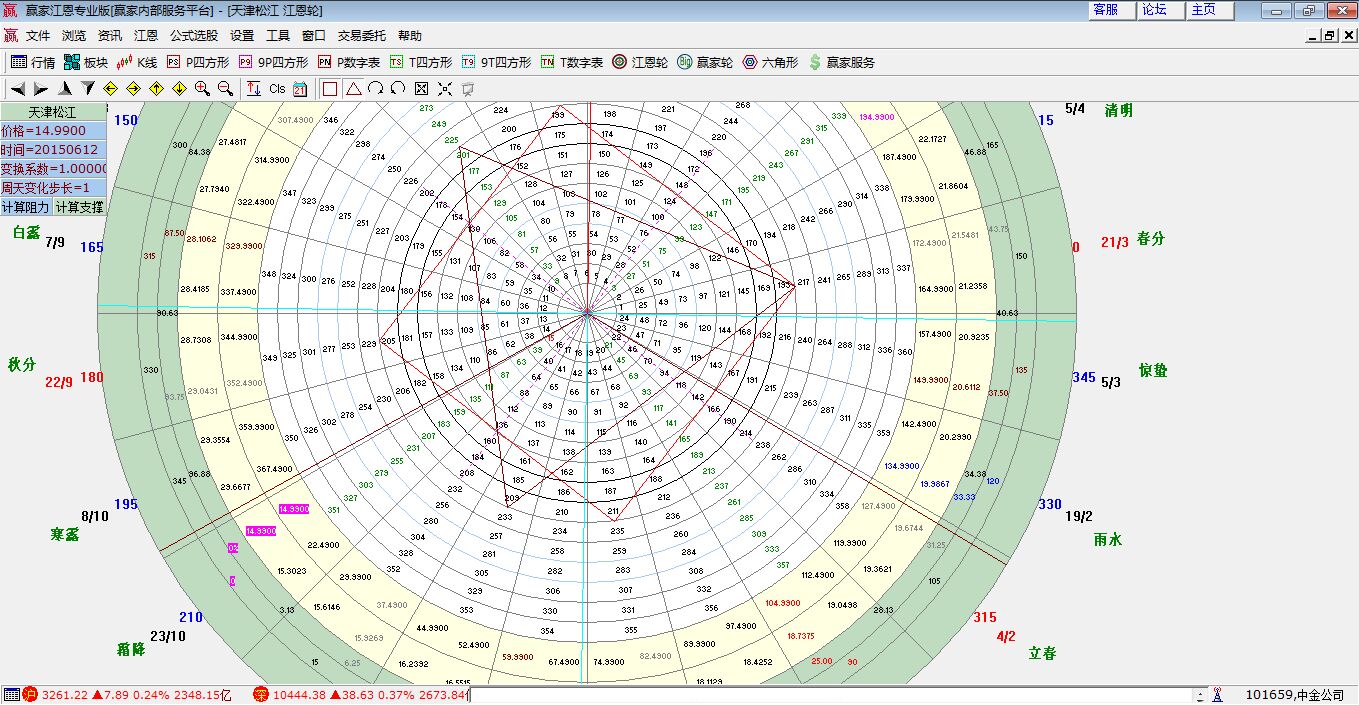Click the 计算支撑 button

point(78,207)
